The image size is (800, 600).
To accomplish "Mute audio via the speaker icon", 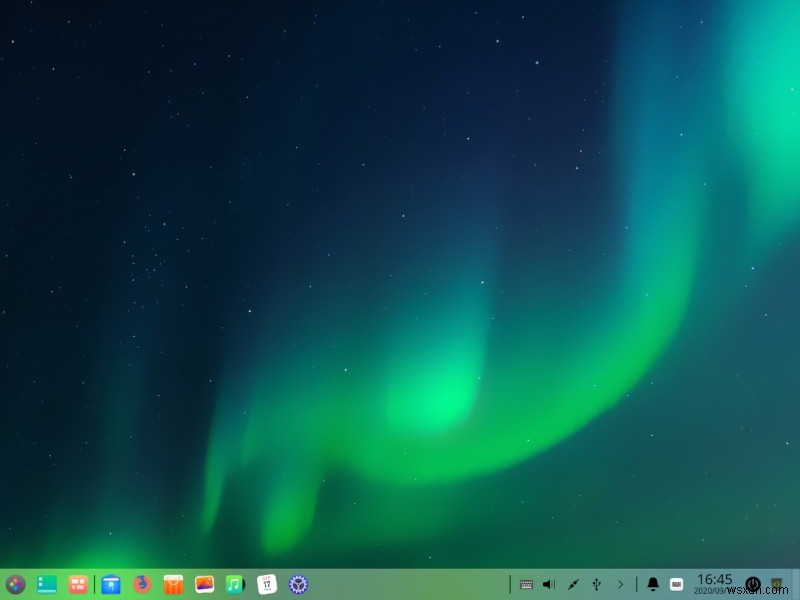I will (x=549, y=584).
